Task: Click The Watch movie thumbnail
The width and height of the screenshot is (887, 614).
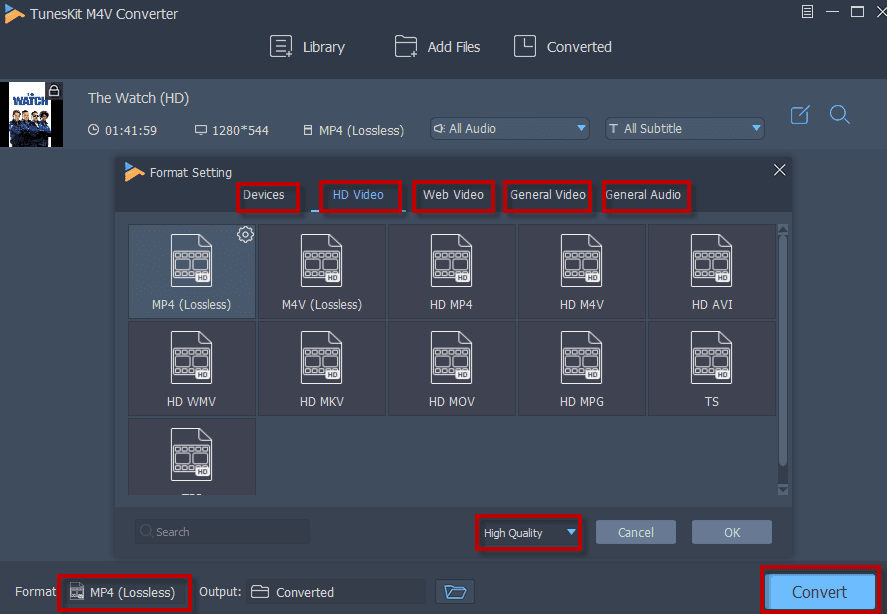Action: point(32,114)
